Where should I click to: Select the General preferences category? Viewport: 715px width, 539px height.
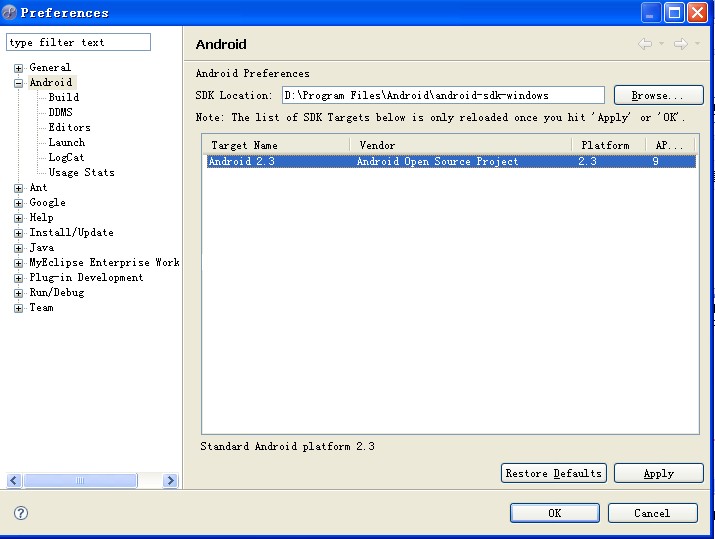pyautogui.click(x=50, y=67)
